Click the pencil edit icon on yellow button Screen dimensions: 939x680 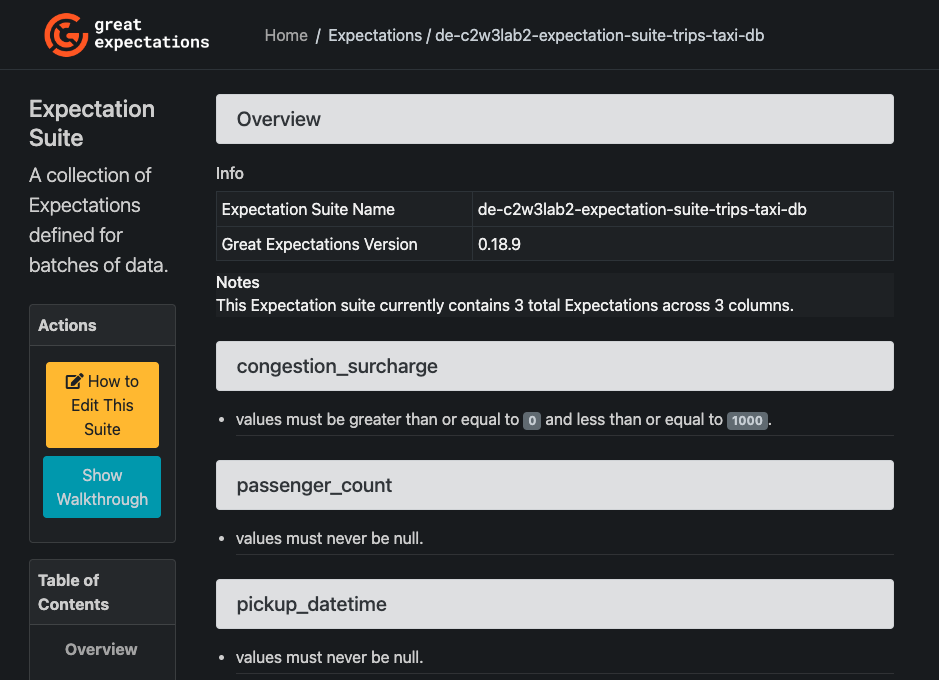point(74,381)
